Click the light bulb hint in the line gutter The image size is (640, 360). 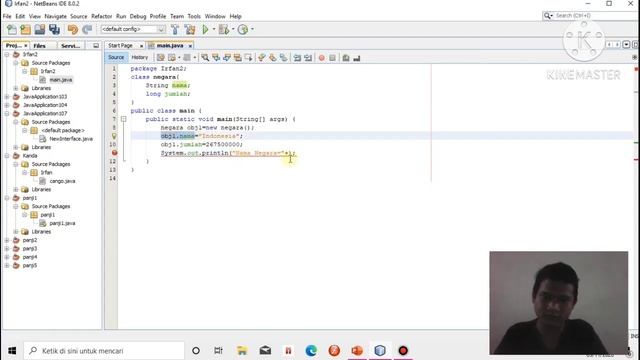click(x=114, y=136)
